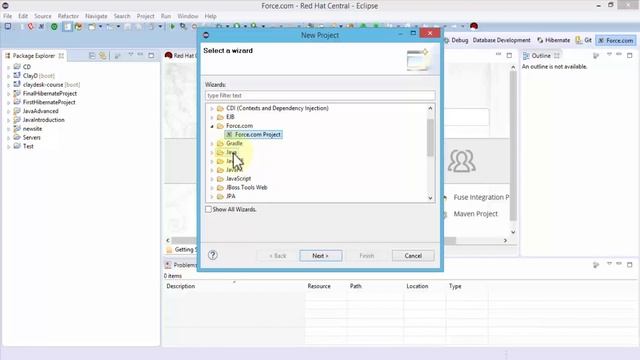Expand the Servers project node

[9, 138]
